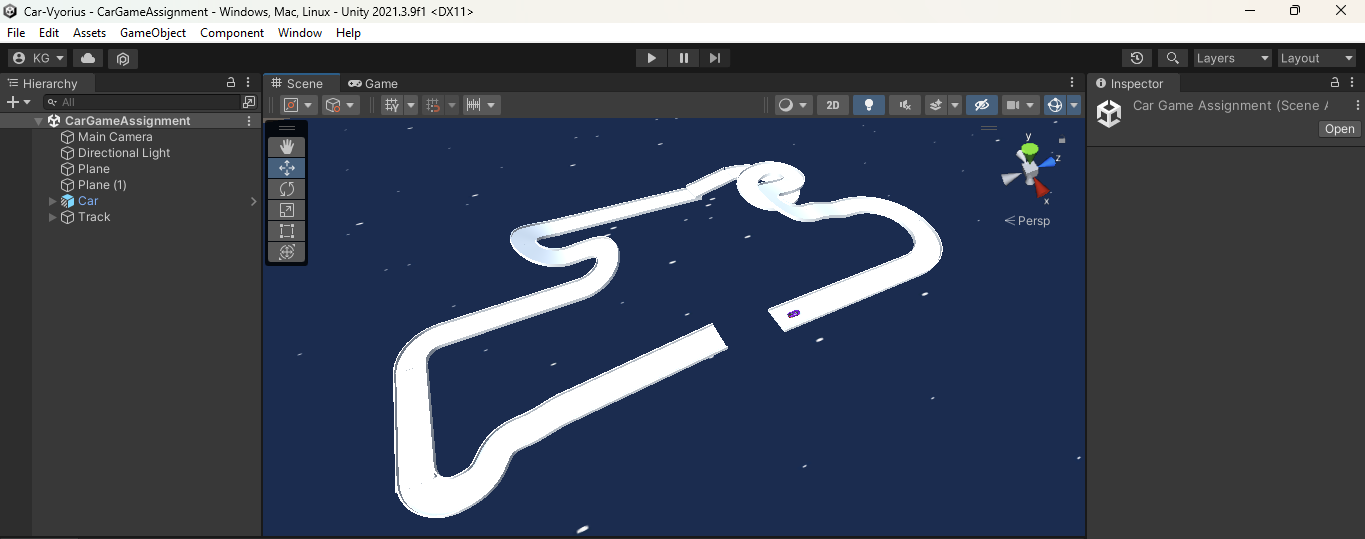1365x539 pixels.
Task: Open the global search magnifier
Action: [1173, 58]
